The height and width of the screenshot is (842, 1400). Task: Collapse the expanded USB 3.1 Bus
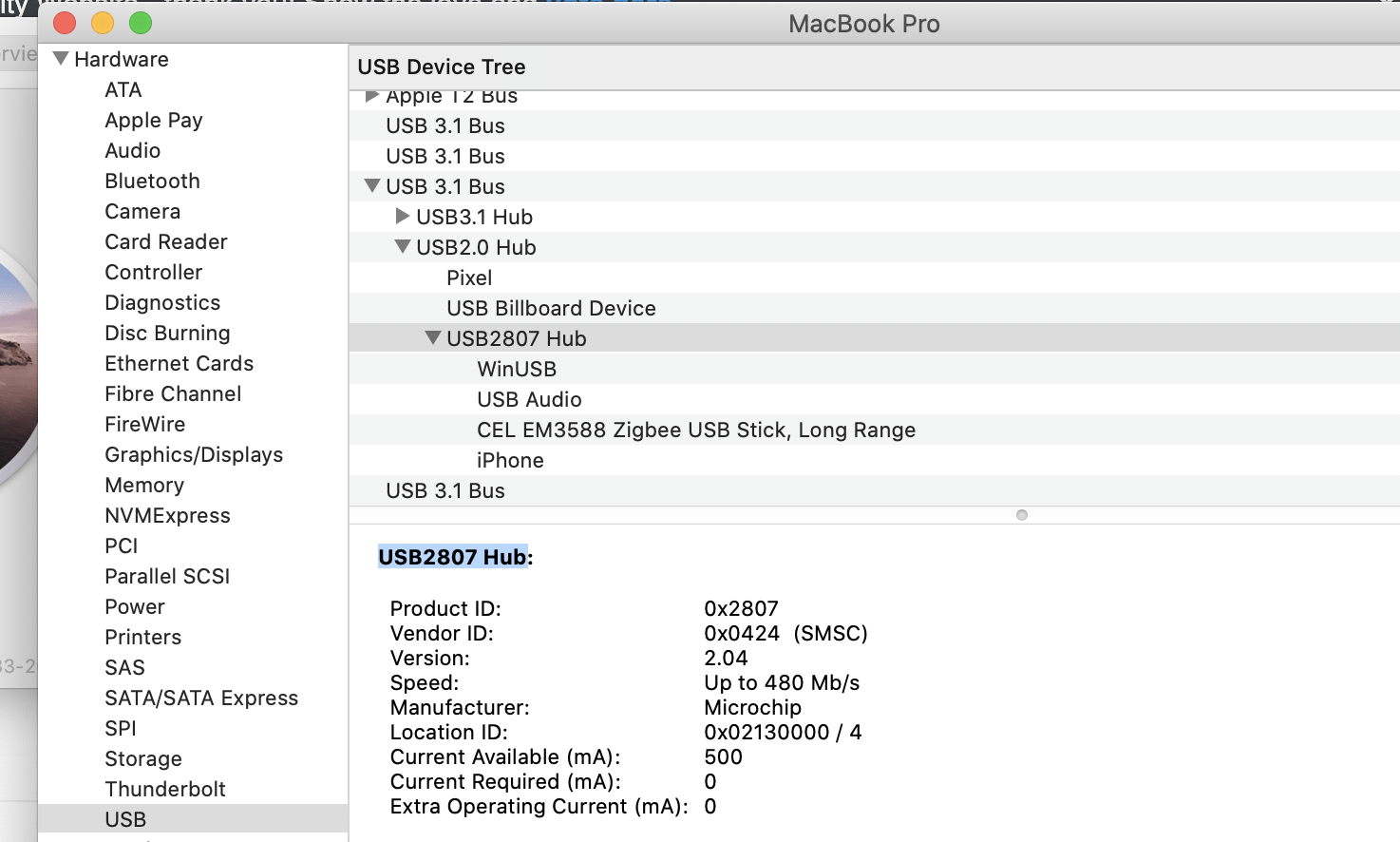[371, 186]
